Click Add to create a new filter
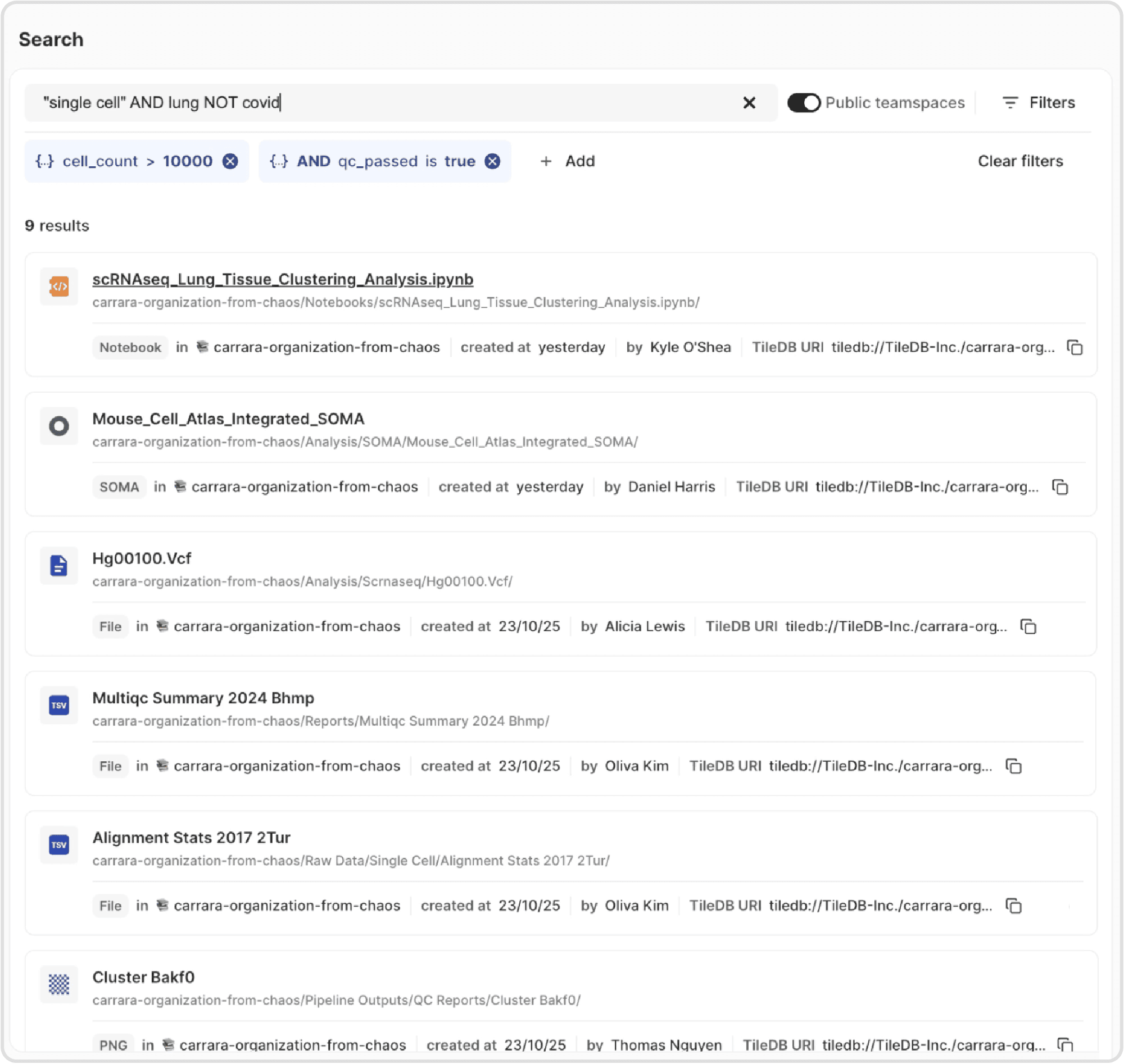 pos(568,161)
